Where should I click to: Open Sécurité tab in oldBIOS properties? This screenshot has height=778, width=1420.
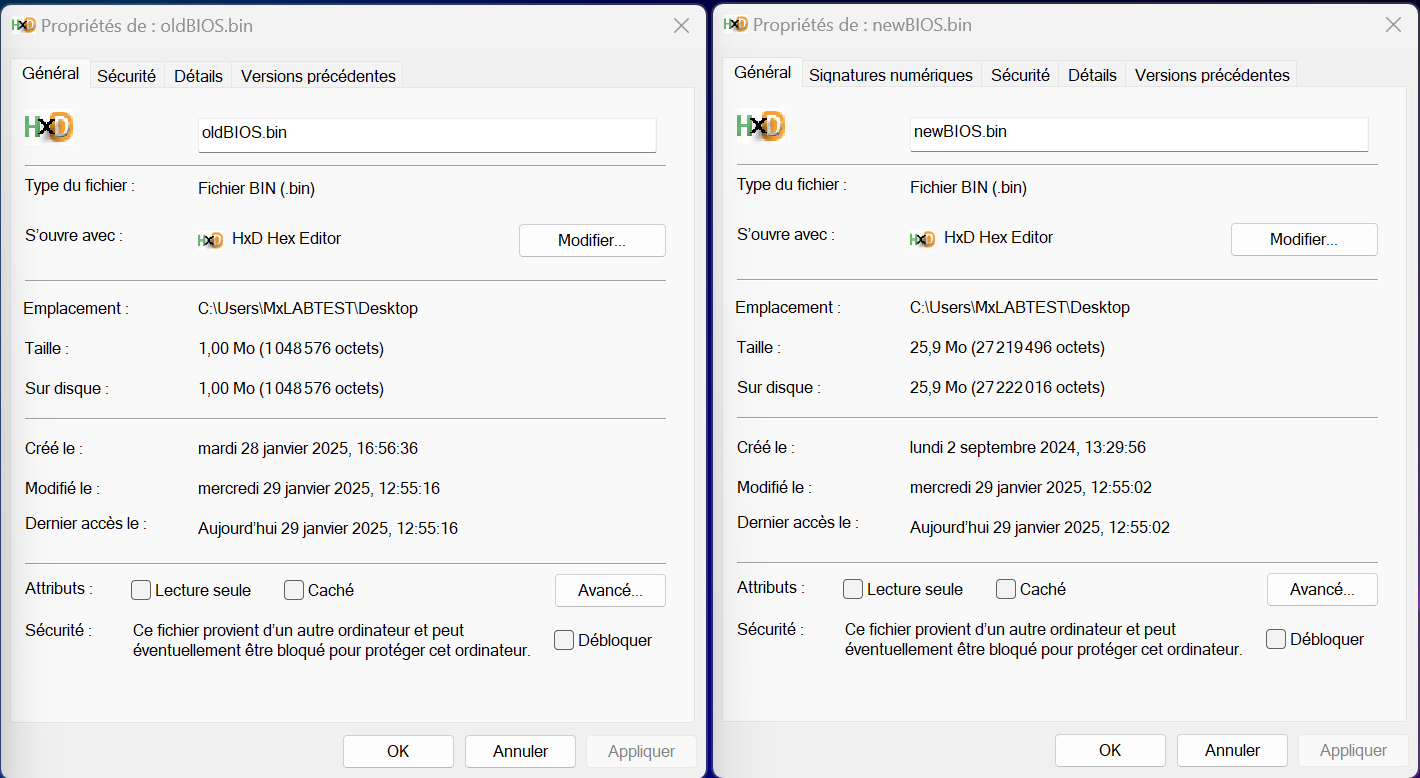[x=126, y=76]
